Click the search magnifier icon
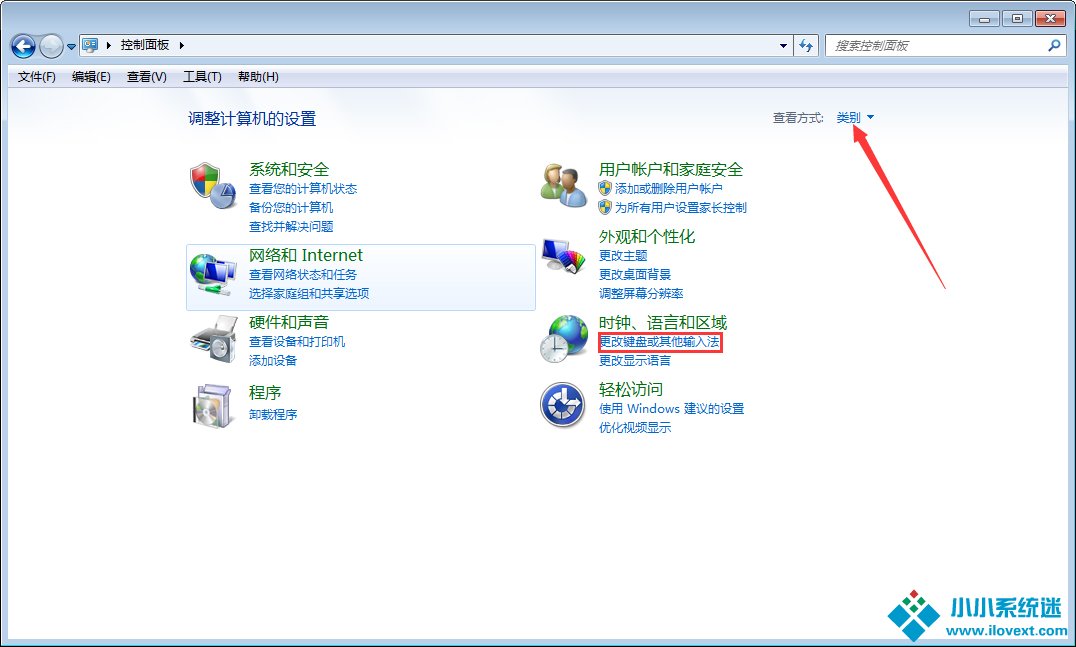Viewport: 1076px width, 647px height. pos(1054,45)
